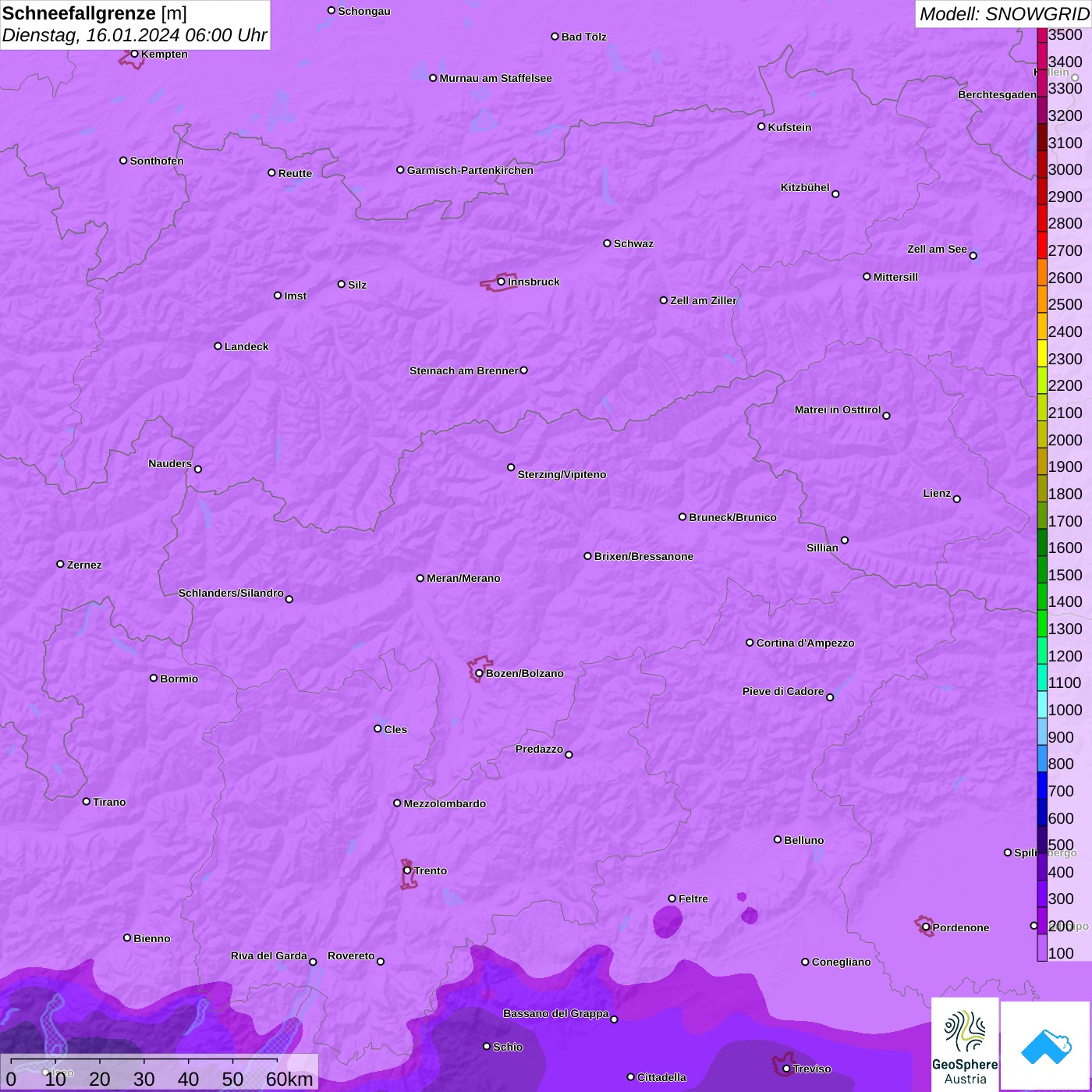This screenshot has height=1092, width=1092.
Task: Pick the Tirano marker dot
Action: pos(87,801)
